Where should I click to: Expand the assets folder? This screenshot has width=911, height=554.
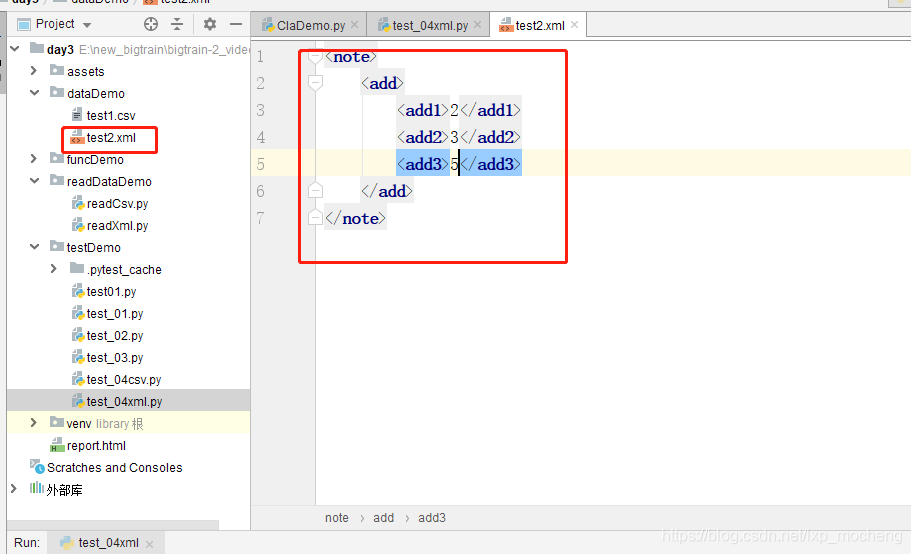[34, 71]
